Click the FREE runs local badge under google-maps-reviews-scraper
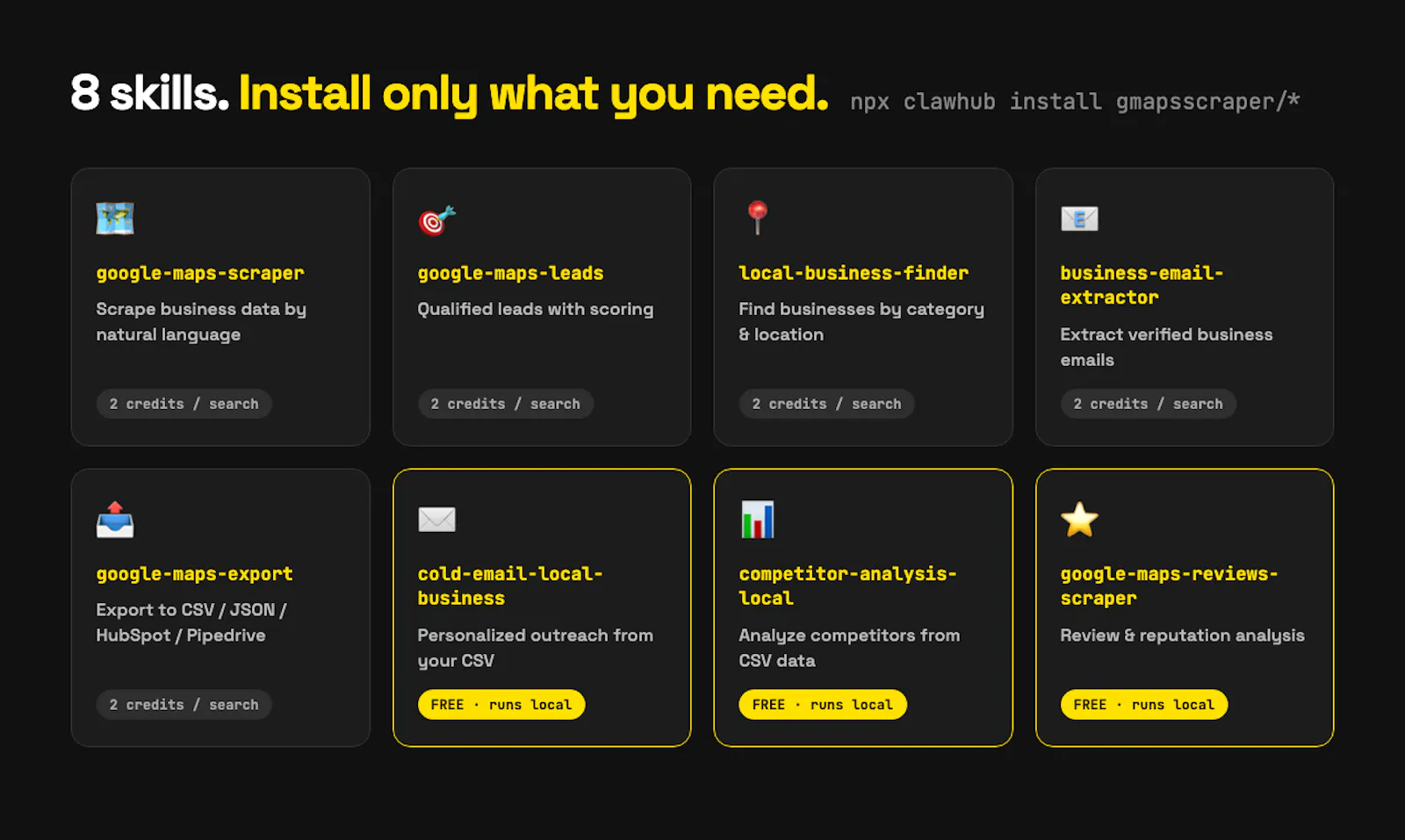This screenshot has height=840, width=1405. pyautogui.click(x=1144, y=705)
